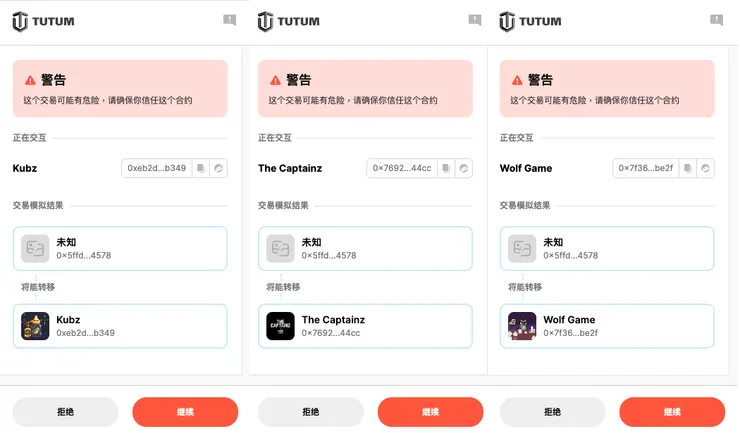Image resolution: width=740 pixels, height=433 pixels.
Task: Click 将能转移 label in The Captainz panel
Action: pyautogui.click(x=283, y=287)
